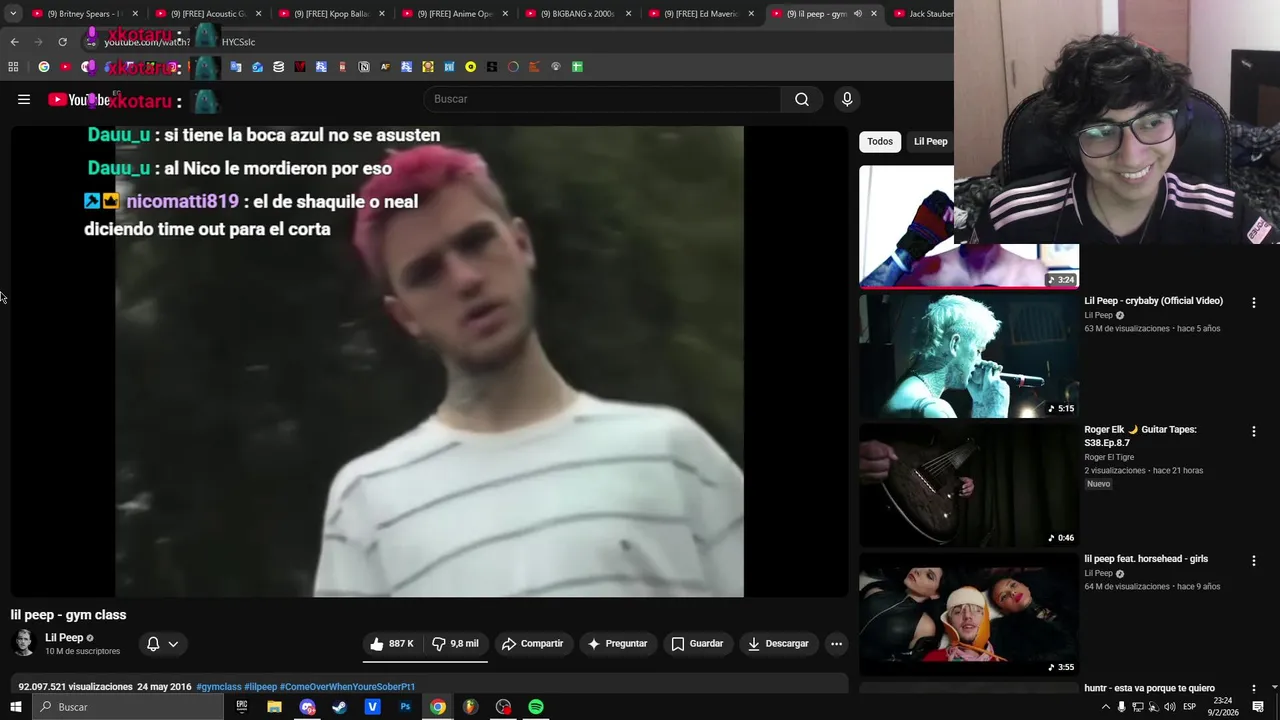The image size is (1280, 720).
Task: Switch ESP keyboard language indicator
Action: click(x=1189, y=707)
